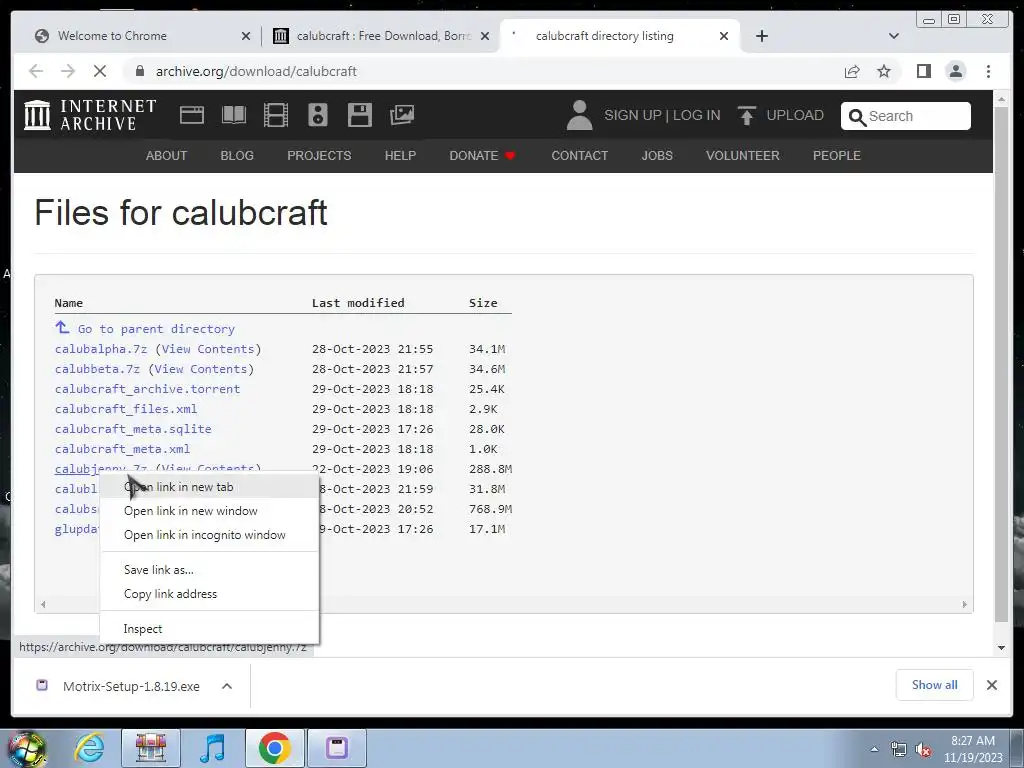Click the Internet Archive logo
The height and width of the screenshot is (768, 1024).
click(x=90, y=115)
